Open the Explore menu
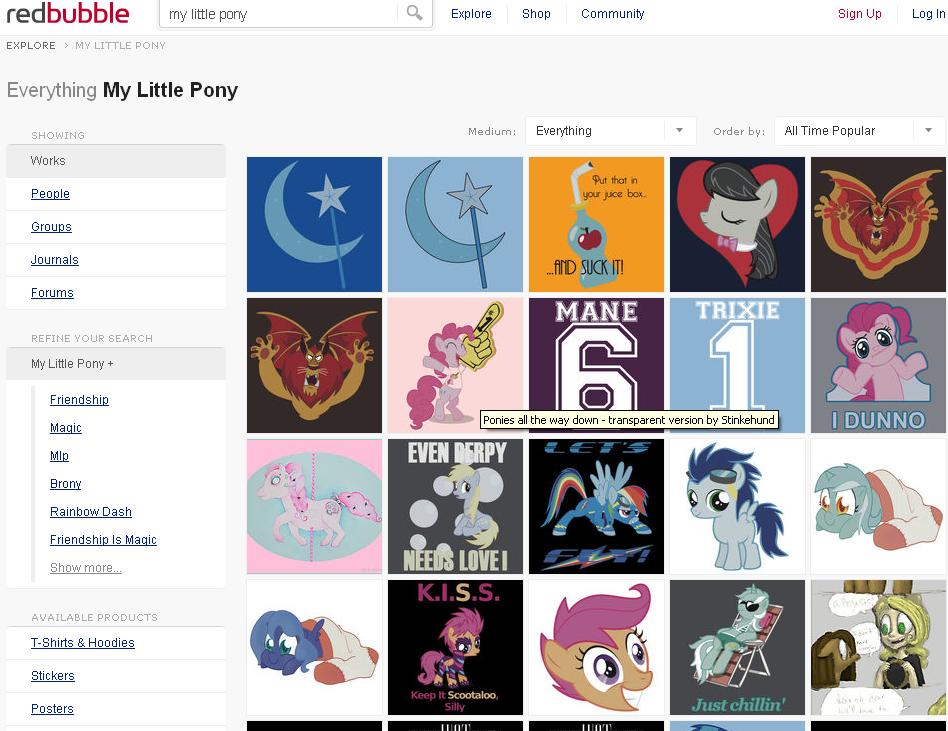This screenshot has height=731, width=948. 471,14
